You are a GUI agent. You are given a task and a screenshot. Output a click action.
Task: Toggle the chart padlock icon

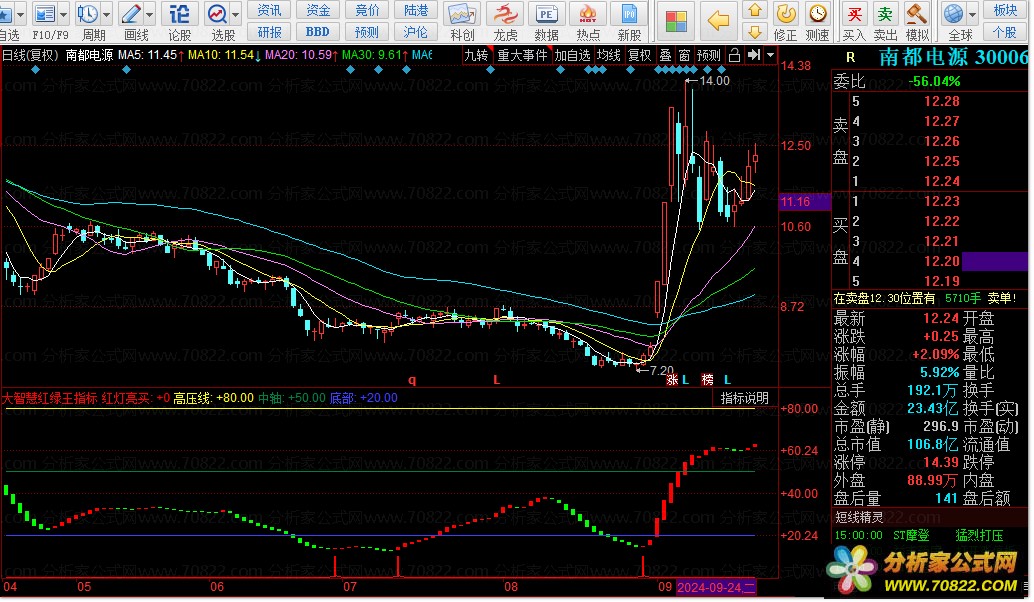[x=734, y=55]
